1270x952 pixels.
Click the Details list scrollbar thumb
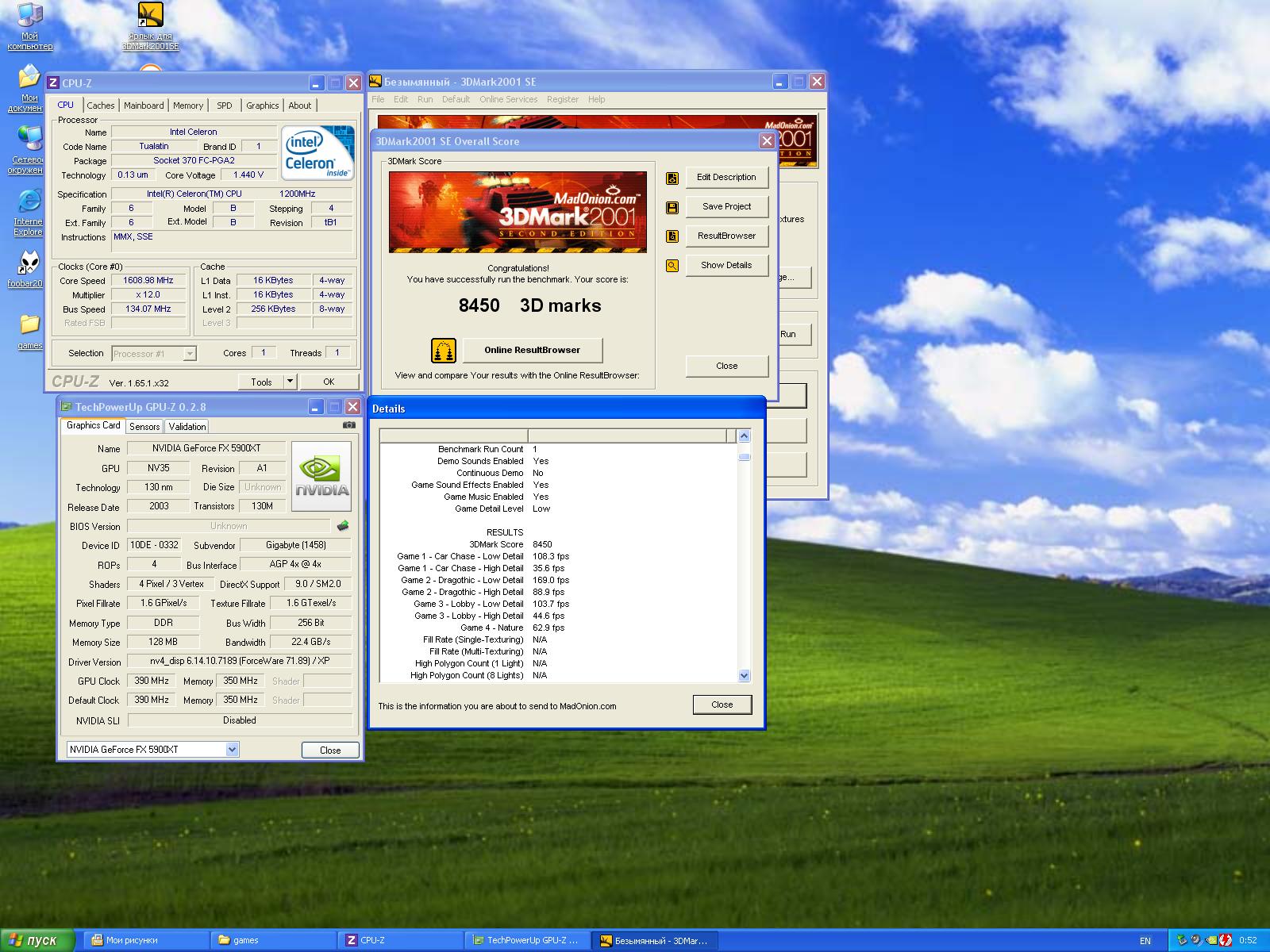click(744, 455)
